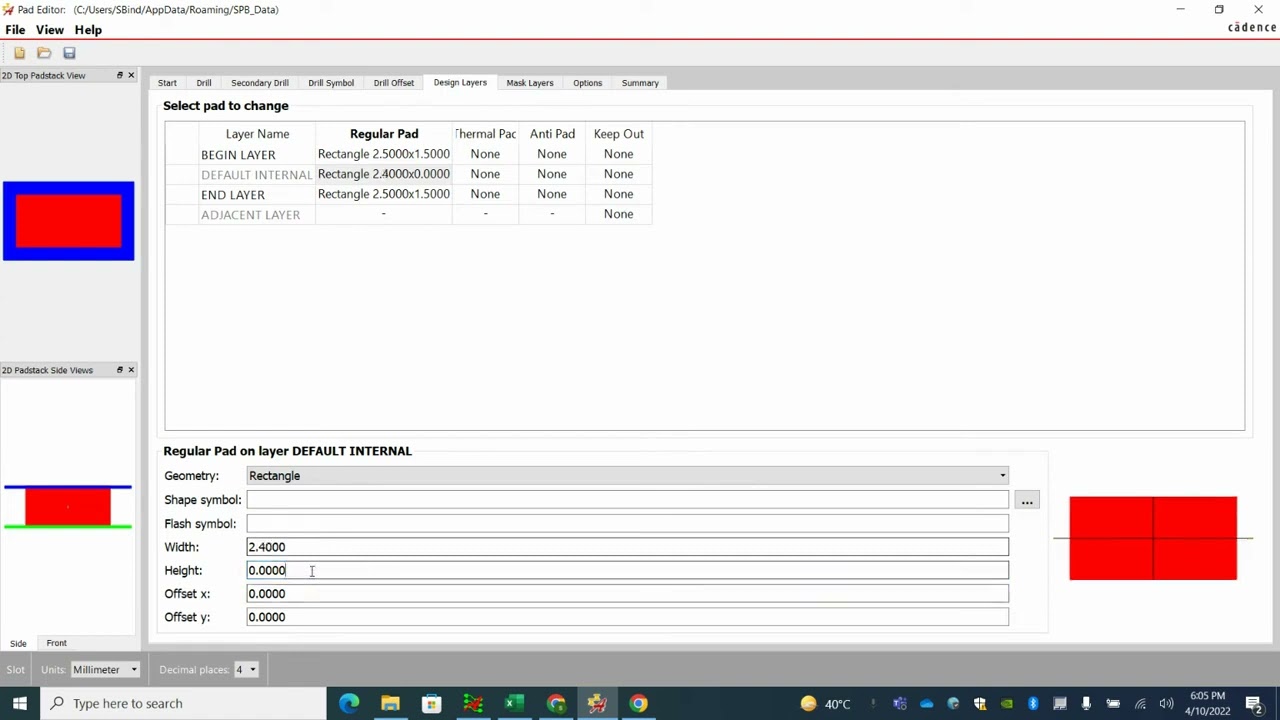Click the Keep Out column header

pos(618,134)
